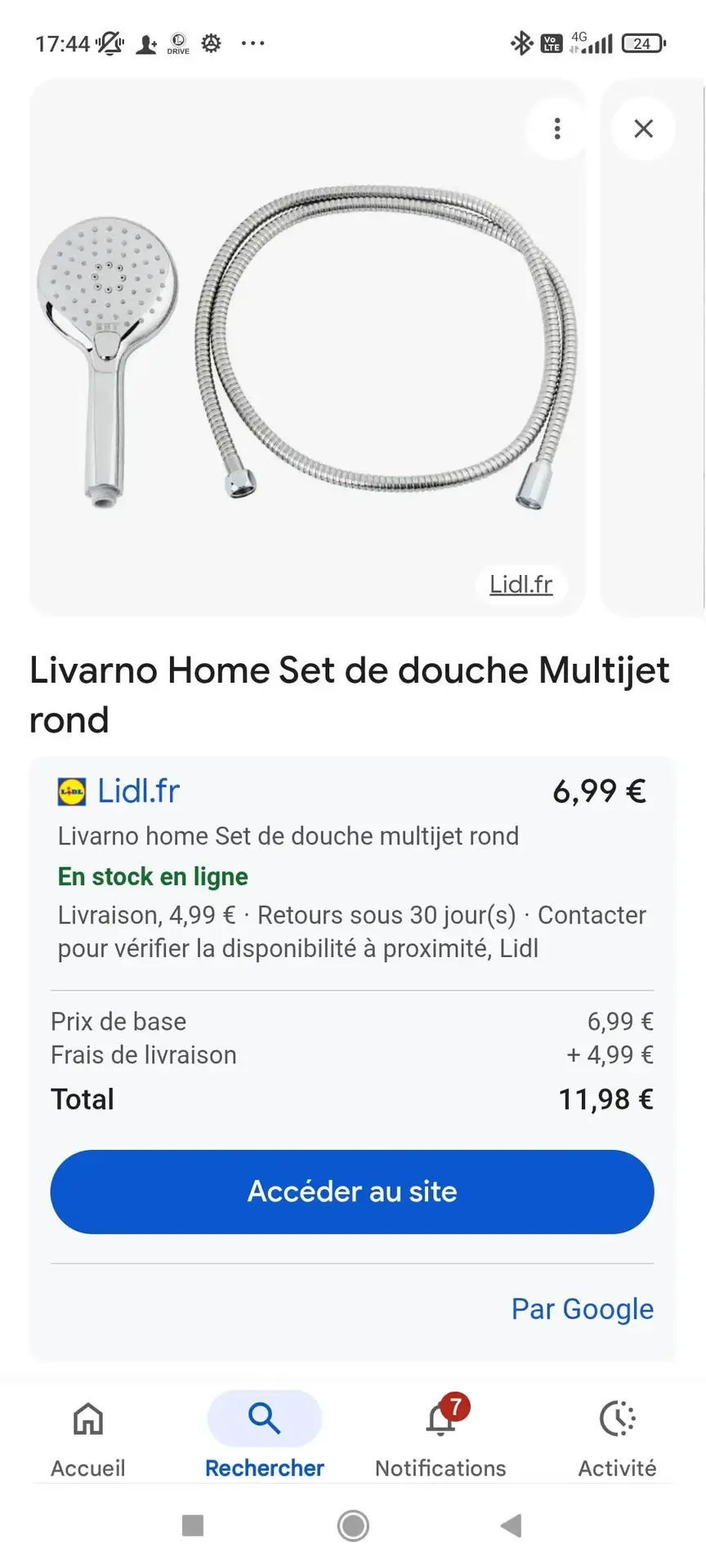706x1568 pixels.
Task: Tap the next image card peeking right
Action: [652, 348]
